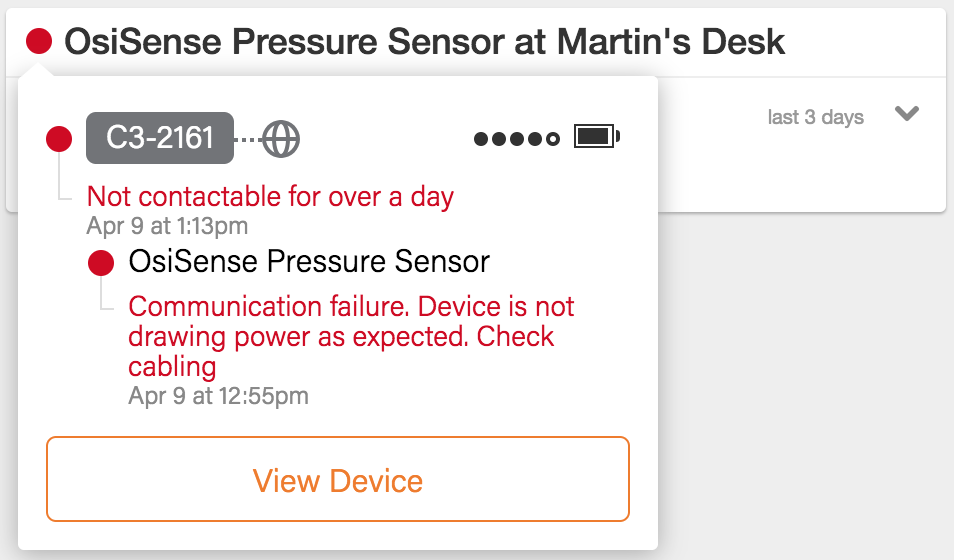Click the red status dot beside the page title
Image resolution: width=954 pixels, height=560 pixels.
coord(39,41)
